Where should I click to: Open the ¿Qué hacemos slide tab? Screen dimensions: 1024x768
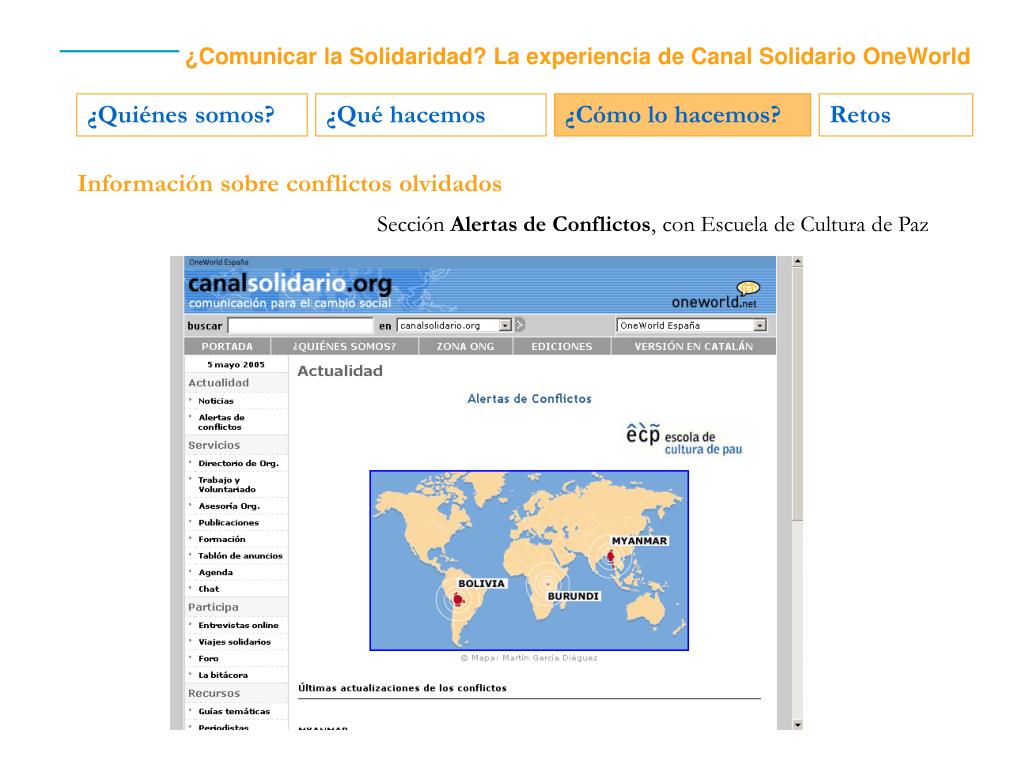430,115
